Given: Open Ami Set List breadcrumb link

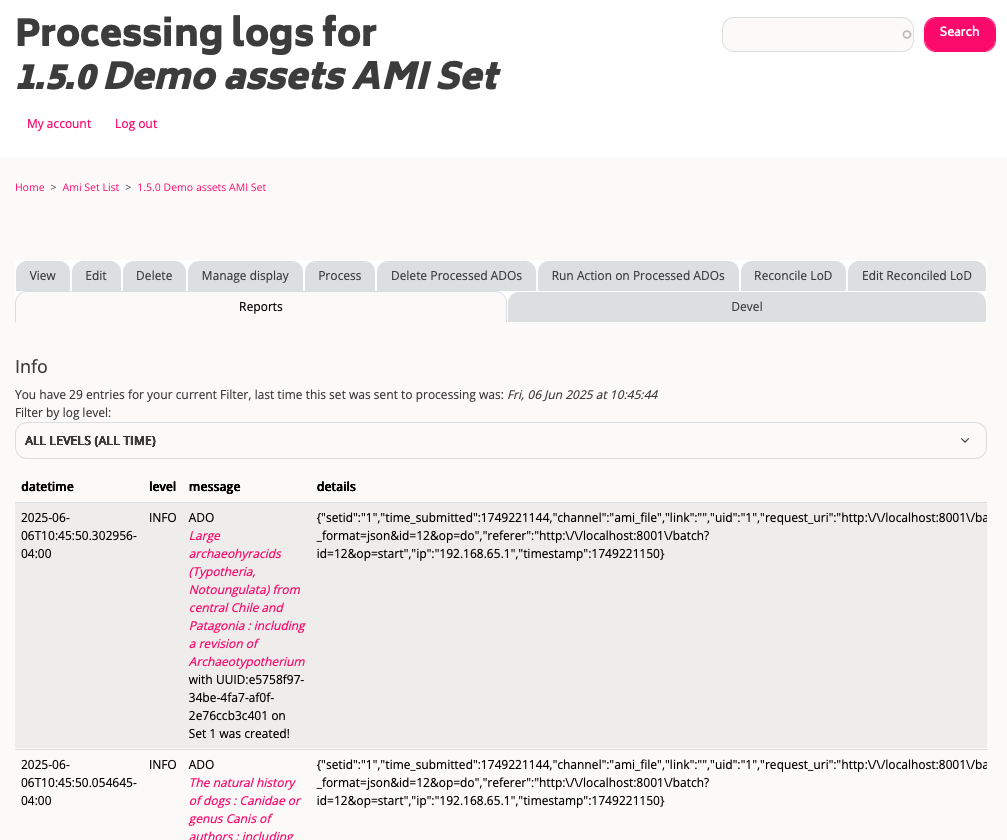Looking at the screenshot, I should (x=90, y=187).
